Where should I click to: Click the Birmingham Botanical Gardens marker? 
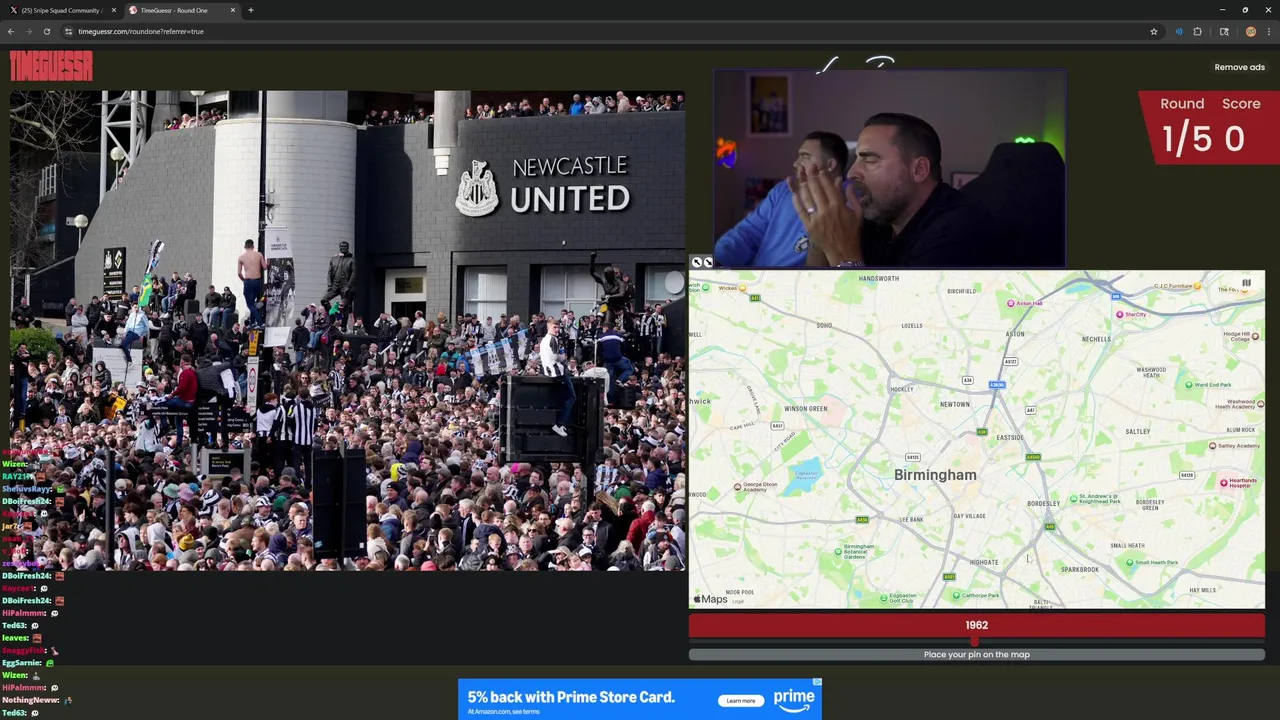pos(839,551)
